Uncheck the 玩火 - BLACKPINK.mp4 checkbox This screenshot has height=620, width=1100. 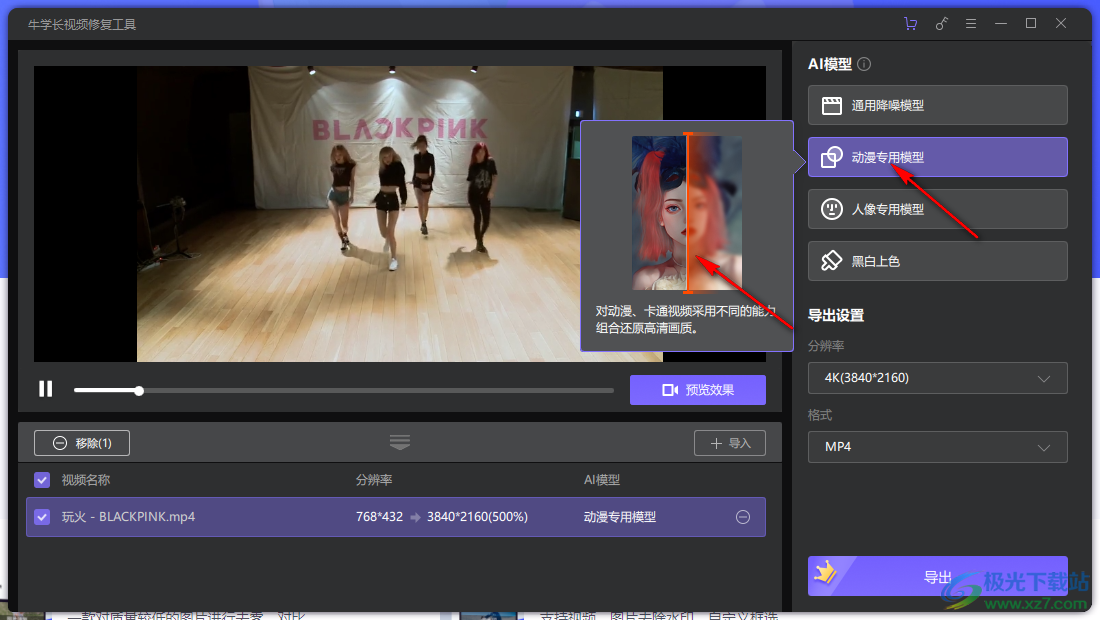(42, 517)
